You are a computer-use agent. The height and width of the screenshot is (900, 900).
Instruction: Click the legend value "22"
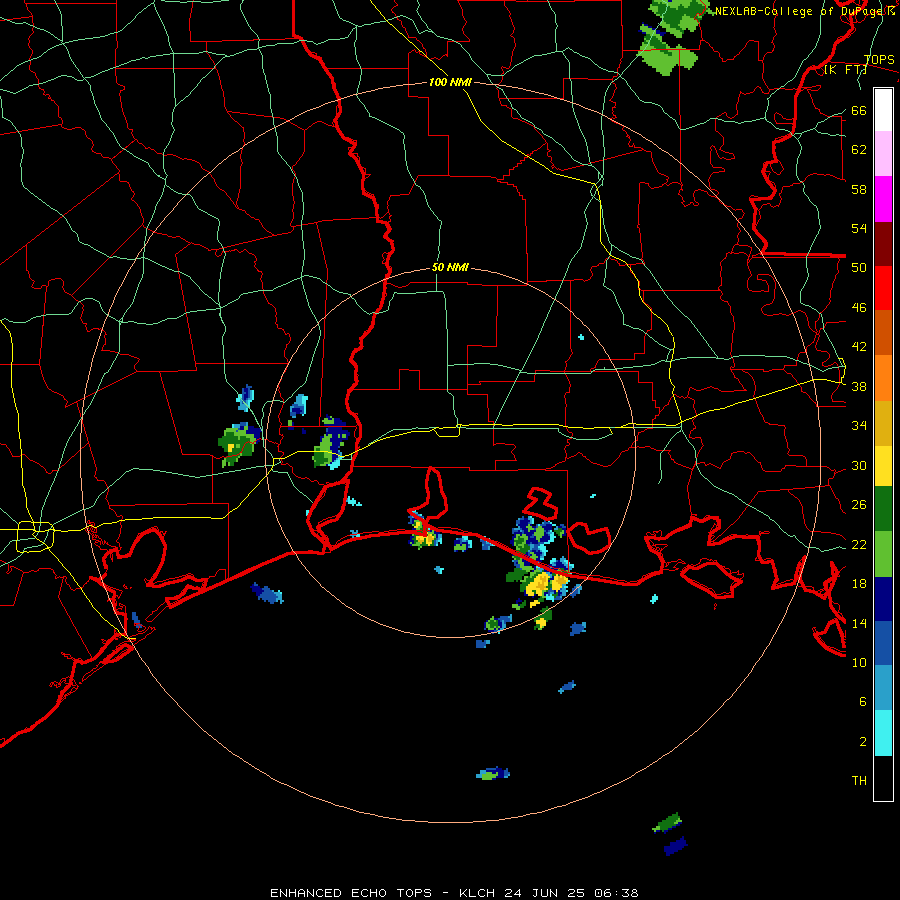859,544
